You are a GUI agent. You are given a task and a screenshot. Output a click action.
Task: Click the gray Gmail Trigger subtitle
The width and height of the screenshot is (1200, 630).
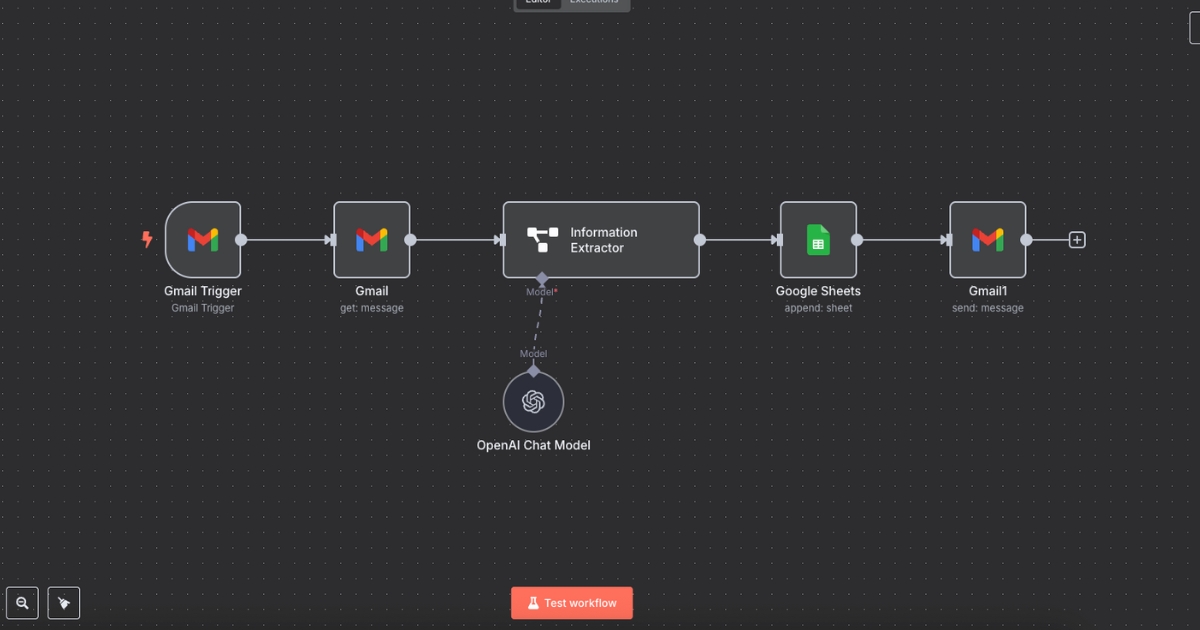[203, 308]
